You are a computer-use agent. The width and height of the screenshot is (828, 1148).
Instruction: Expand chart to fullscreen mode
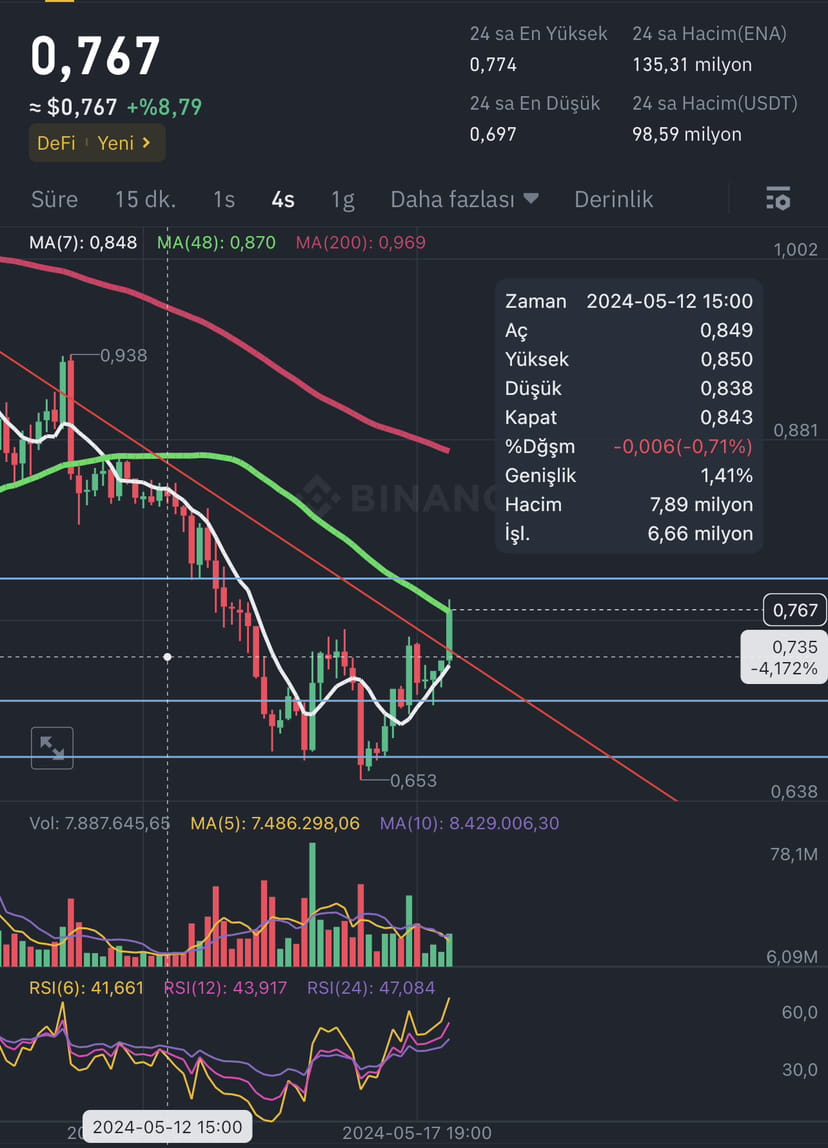51,747
